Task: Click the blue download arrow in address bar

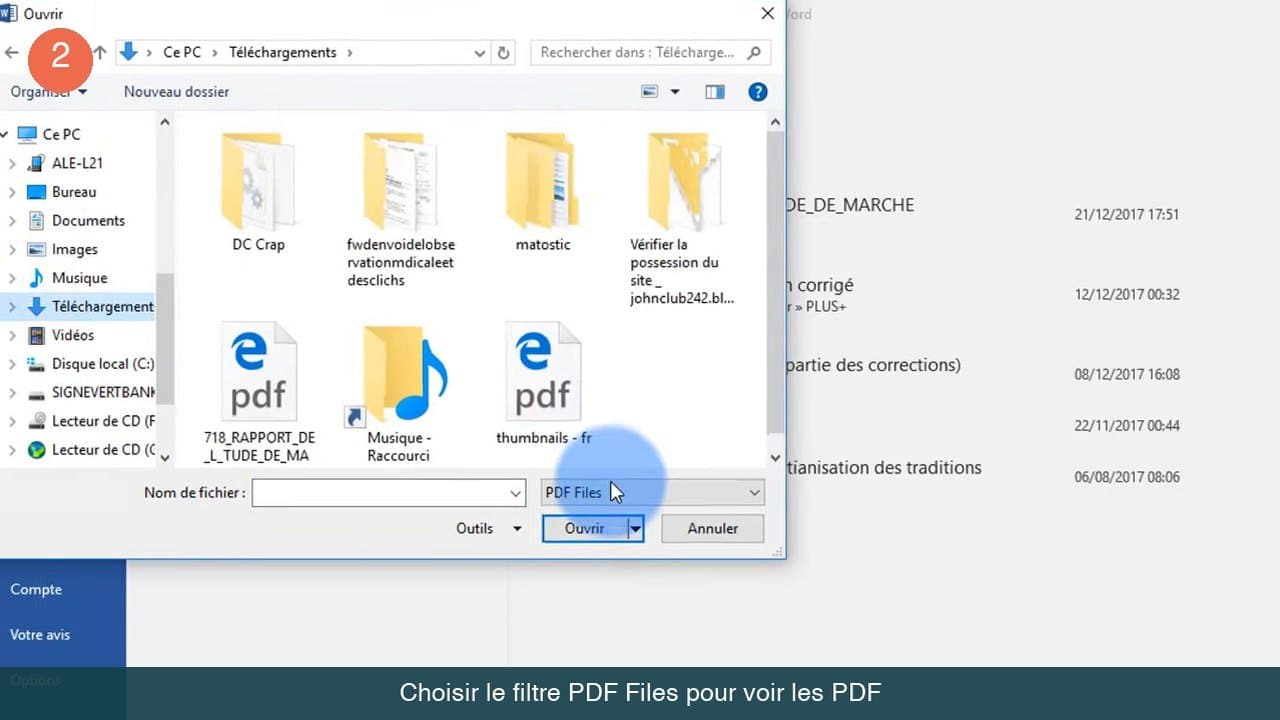Action: (x=128, y=52)
